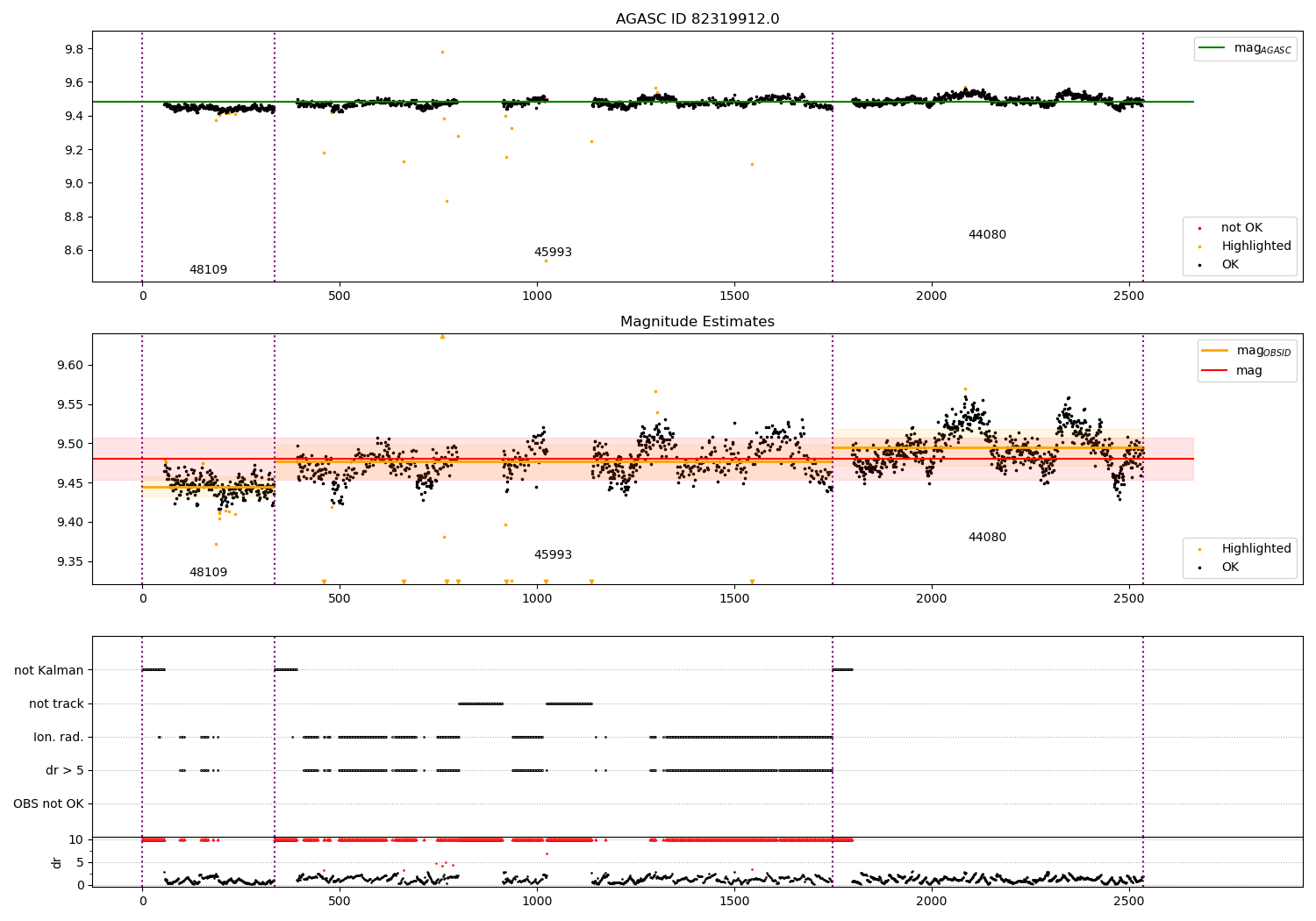Click the '2500' x-axis tick in top plot
Viewport: 1316px width, 921px height.
click(1128, 296)
